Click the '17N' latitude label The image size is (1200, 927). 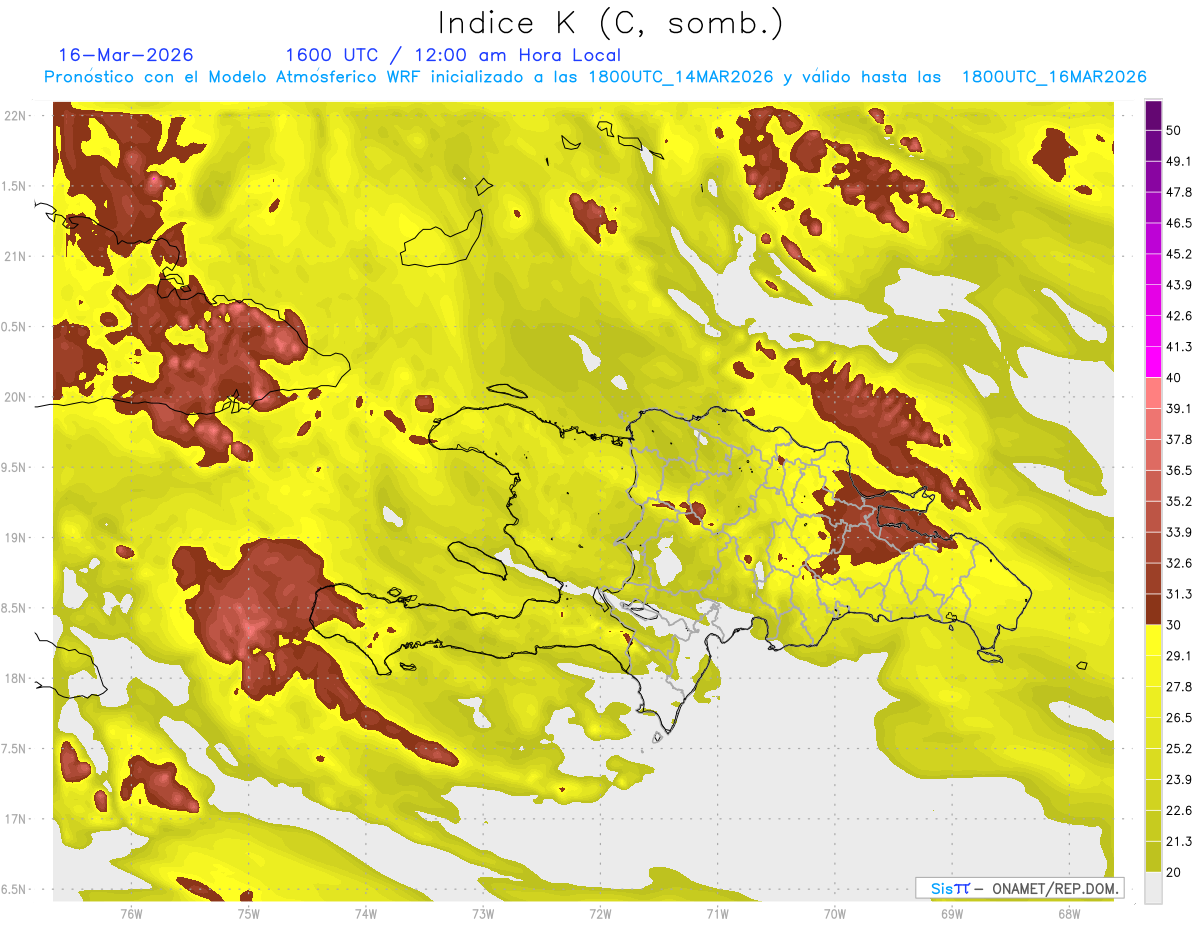click(14, 819)
